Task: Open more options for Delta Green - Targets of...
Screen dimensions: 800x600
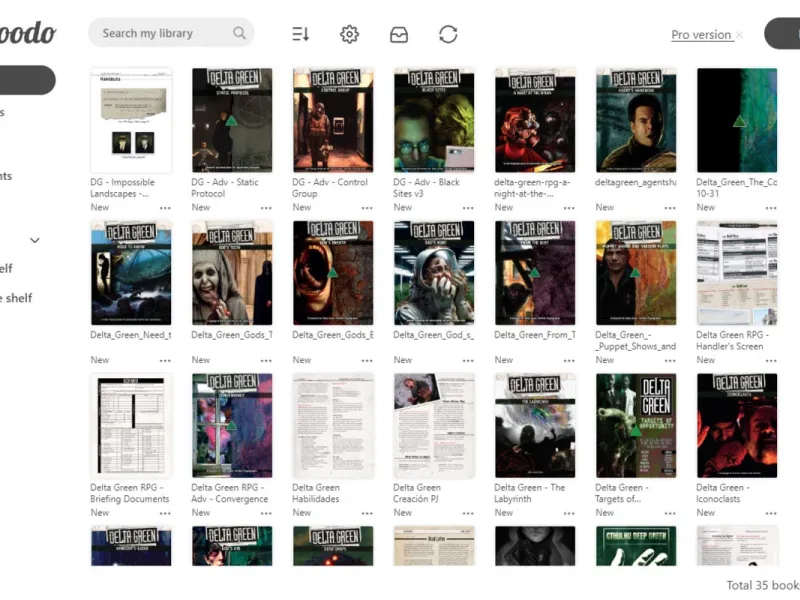Action: [670, 513]
